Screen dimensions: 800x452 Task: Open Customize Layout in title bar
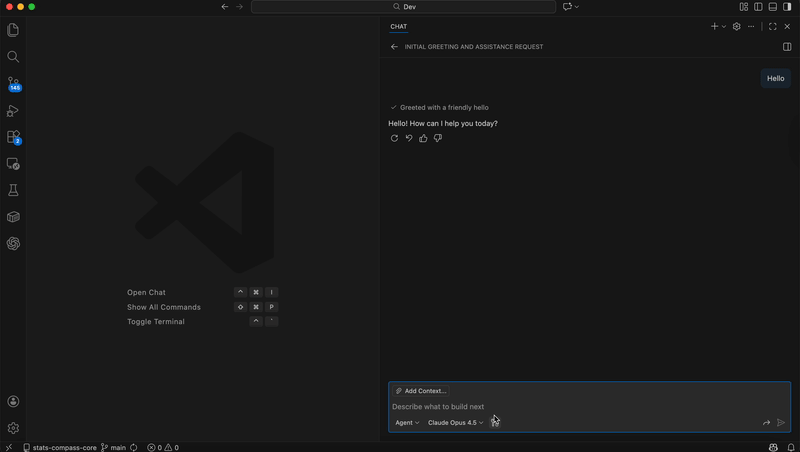[744, 7]
